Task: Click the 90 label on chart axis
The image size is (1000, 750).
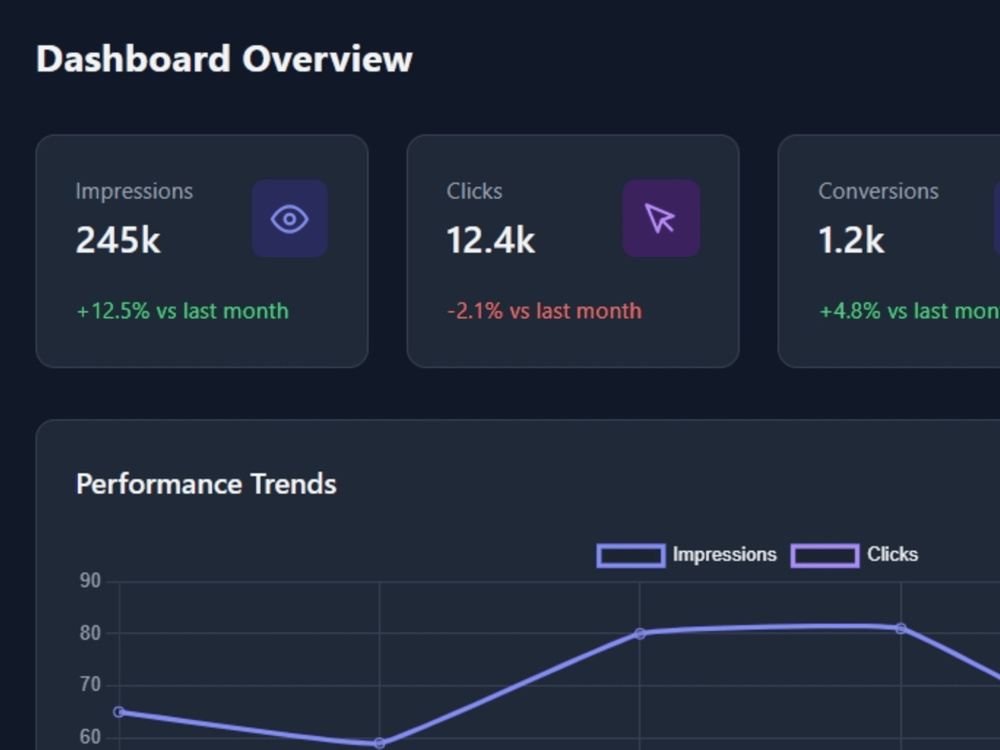Action: (90, 581)
